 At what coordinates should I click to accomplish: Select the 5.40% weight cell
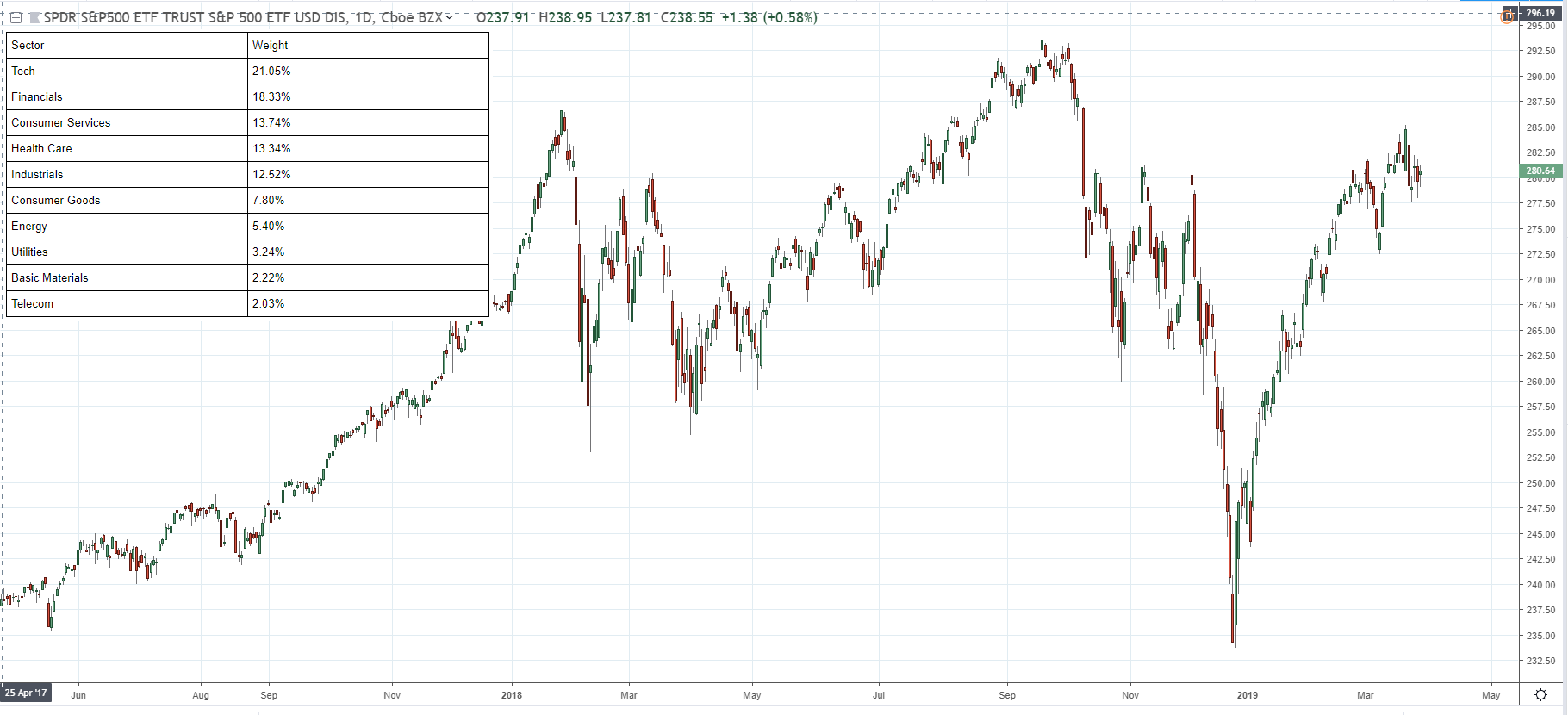(368, 226)
